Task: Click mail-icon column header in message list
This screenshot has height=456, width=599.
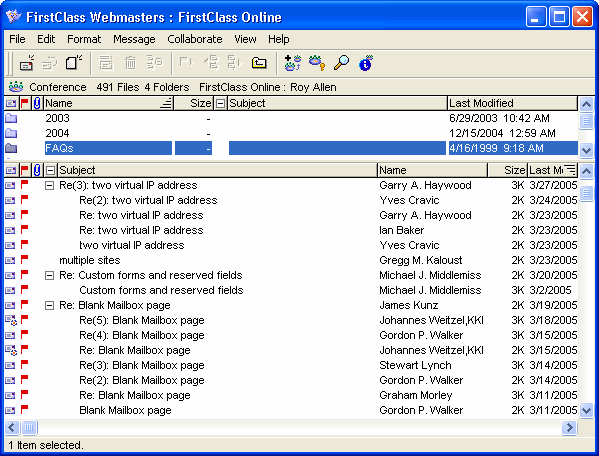Action: [11, 170]
